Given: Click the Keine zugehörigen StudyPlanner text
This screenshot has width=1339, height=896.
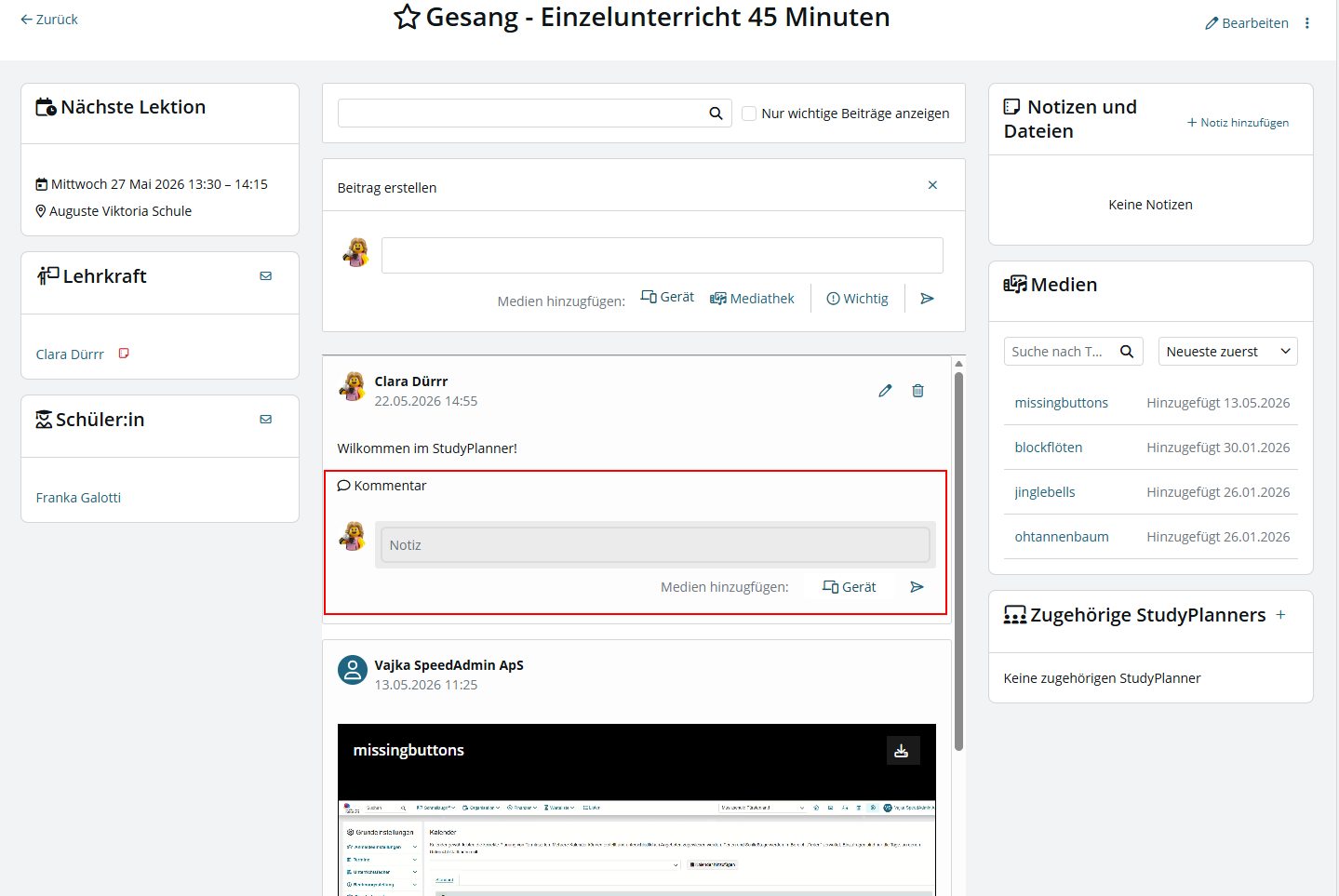Looking at the screenshot, I should pos(1103,678).
